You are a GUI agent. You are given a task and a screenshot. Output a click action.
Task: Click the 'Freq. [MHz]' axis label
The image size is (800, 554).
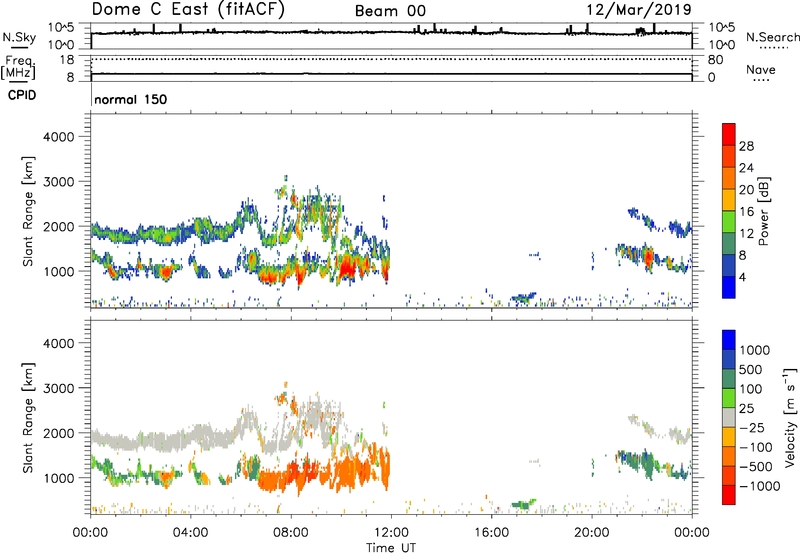point(19,67)
